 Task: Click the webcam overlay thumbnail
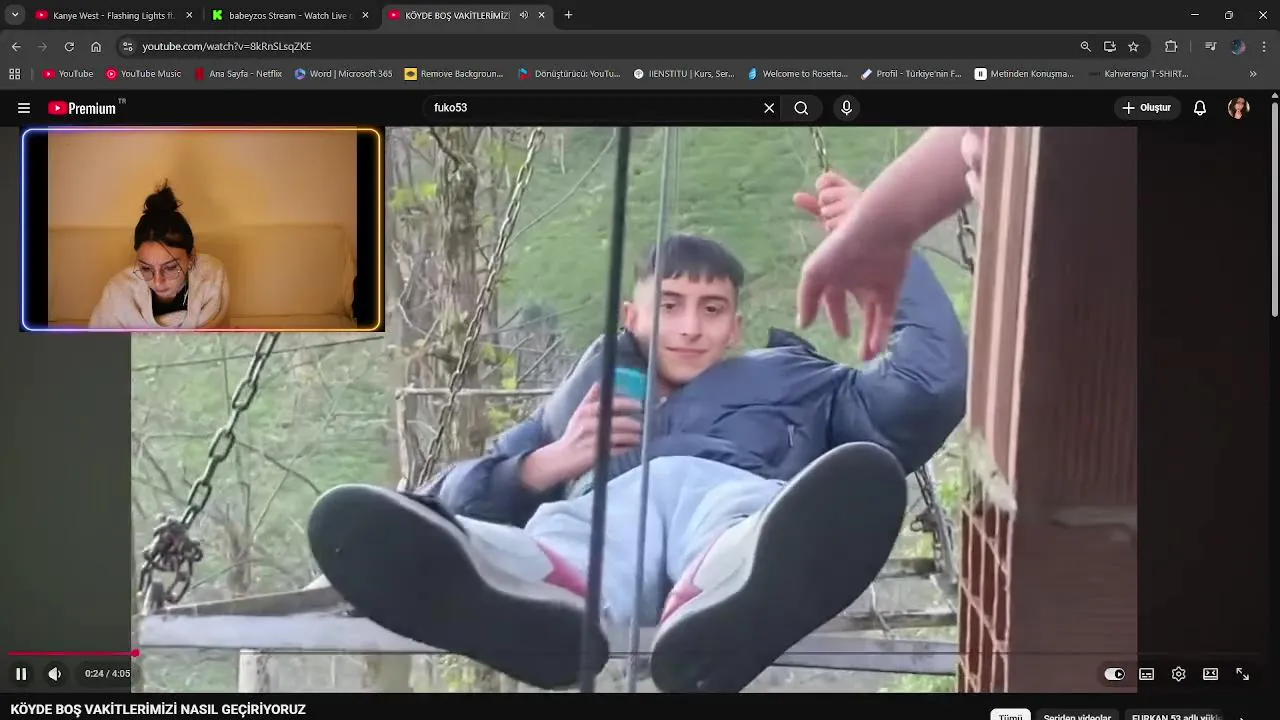pos(202,229)
